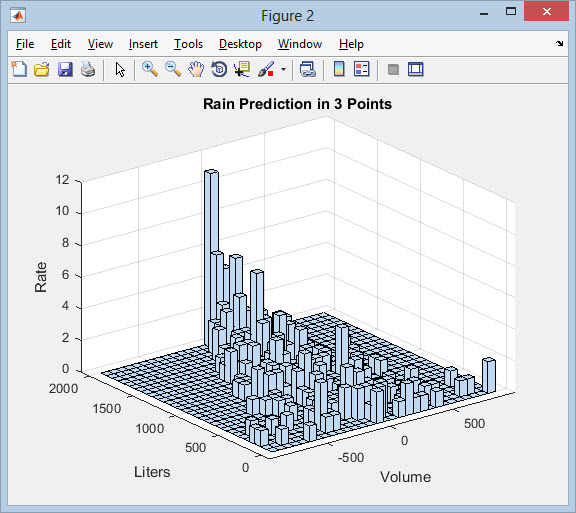Insert a colorbar from the toolbar
The height and width of the screenshot is (513, 576).
339,69
